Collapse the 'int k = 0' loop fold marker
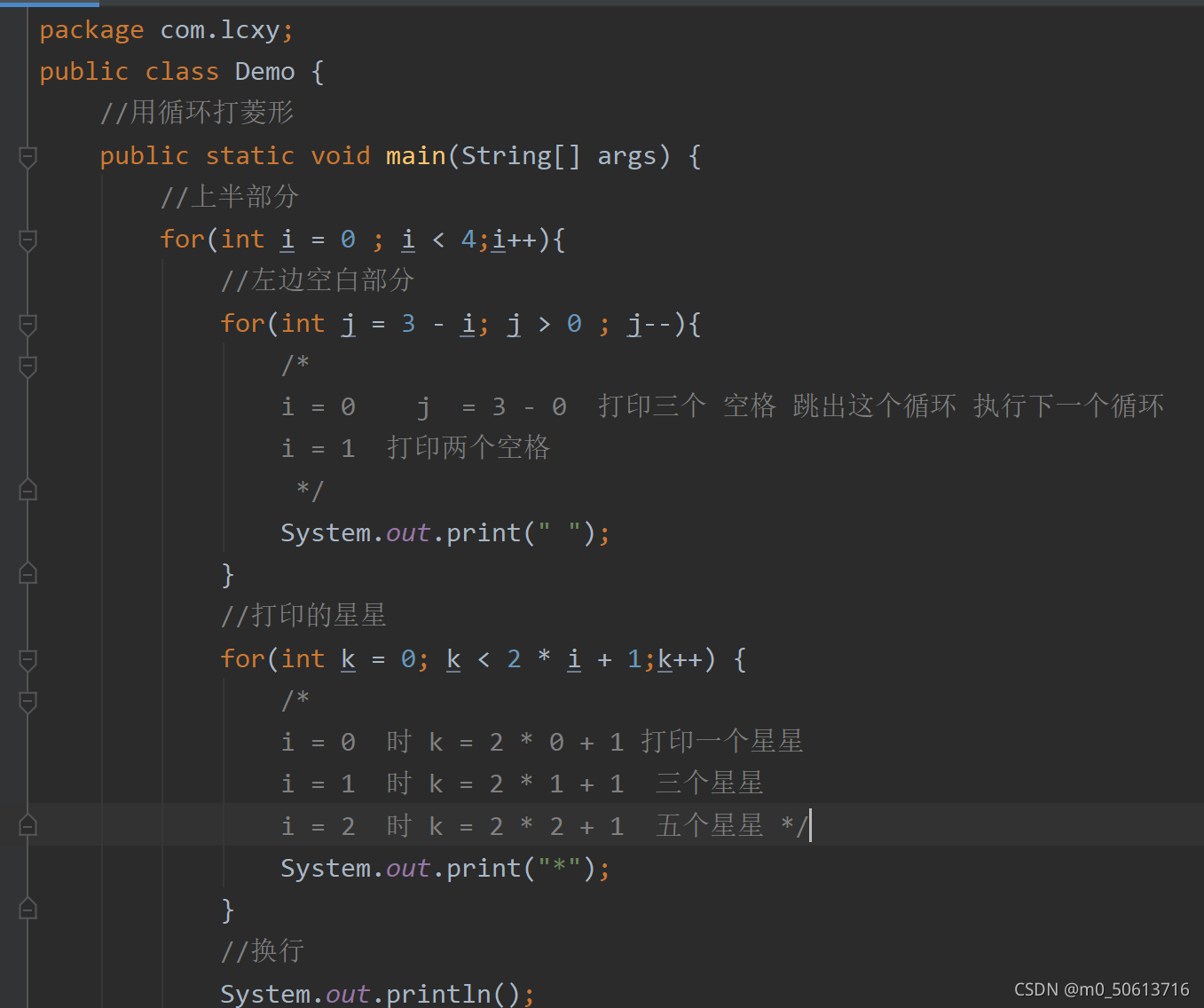Image resolution: width=1204 pixels, height=1008 pixels. click(x=28, y=660)
